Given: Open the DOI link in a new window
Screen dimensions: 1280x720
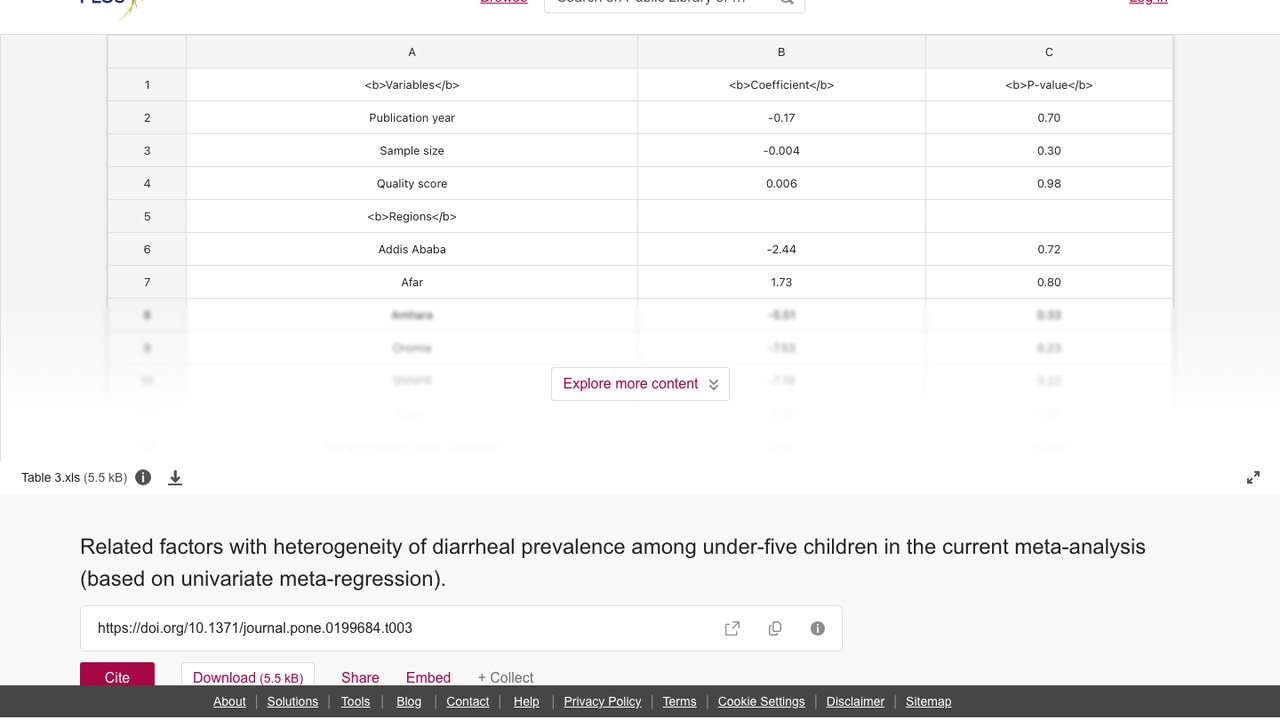Looking at the screenshot, I should click(x=732, y=628).
